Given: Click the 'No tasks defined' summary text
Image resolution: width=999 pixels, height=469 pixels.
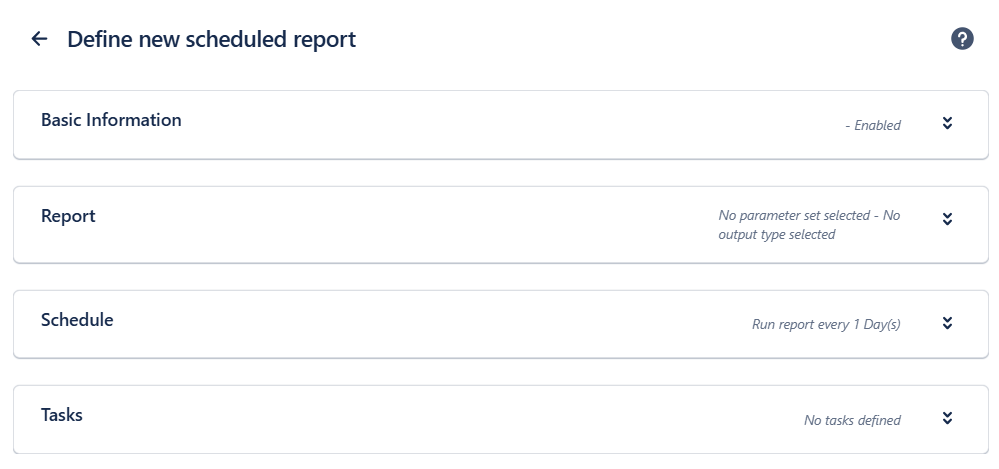Looking at the screenshot, I should pyautogui.click(x=852, y=421).
